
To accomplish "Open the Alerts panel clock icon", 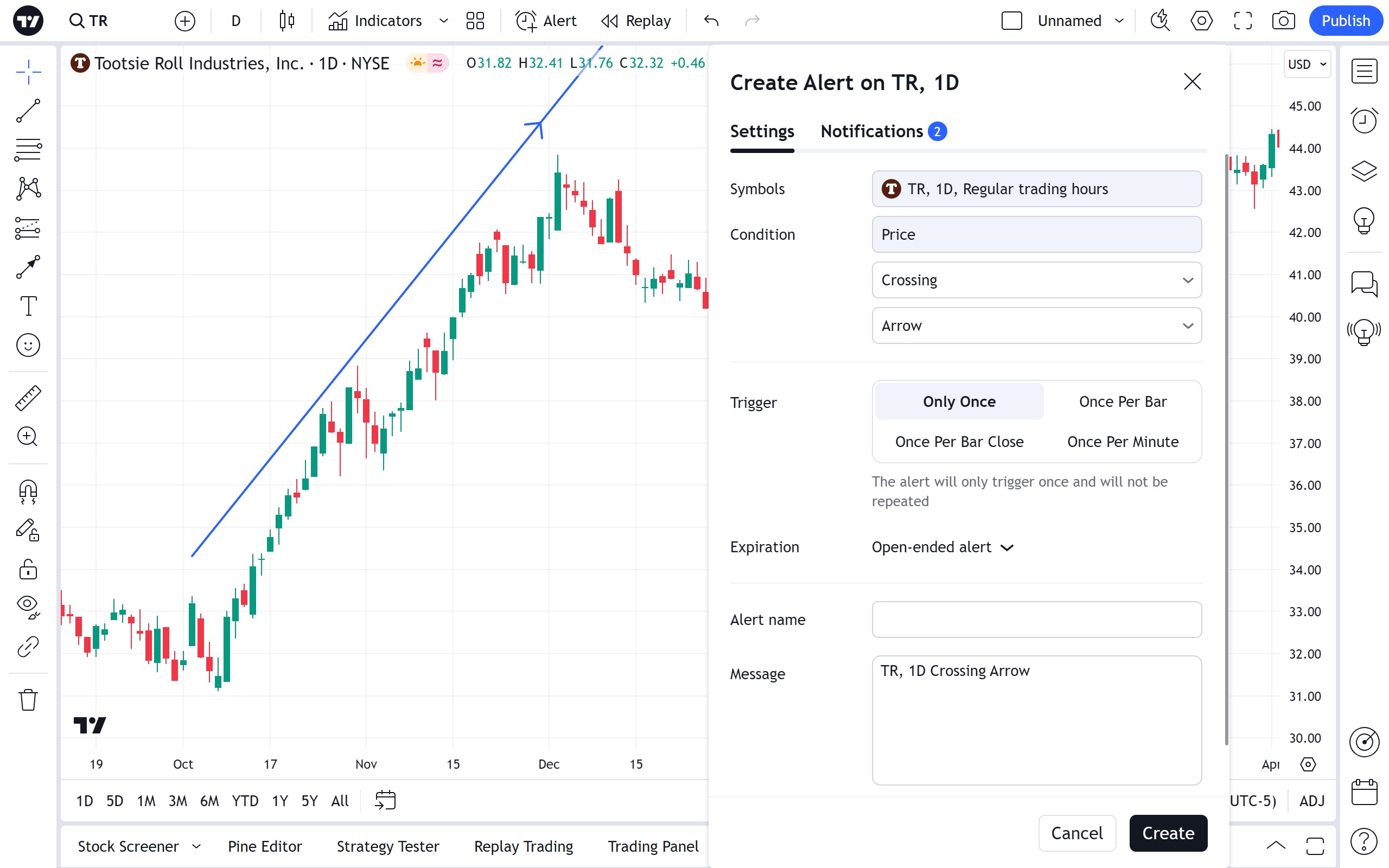I will (x=1363, y=120).
